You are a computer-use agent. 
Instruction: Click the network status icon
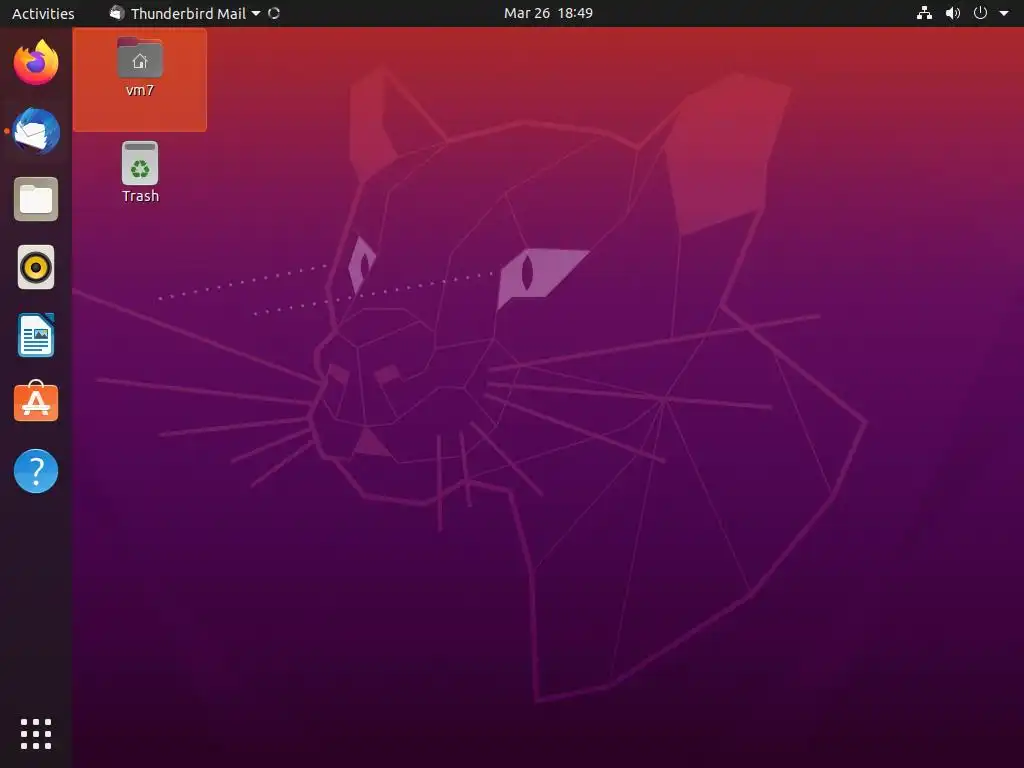(x=924, y=13)
